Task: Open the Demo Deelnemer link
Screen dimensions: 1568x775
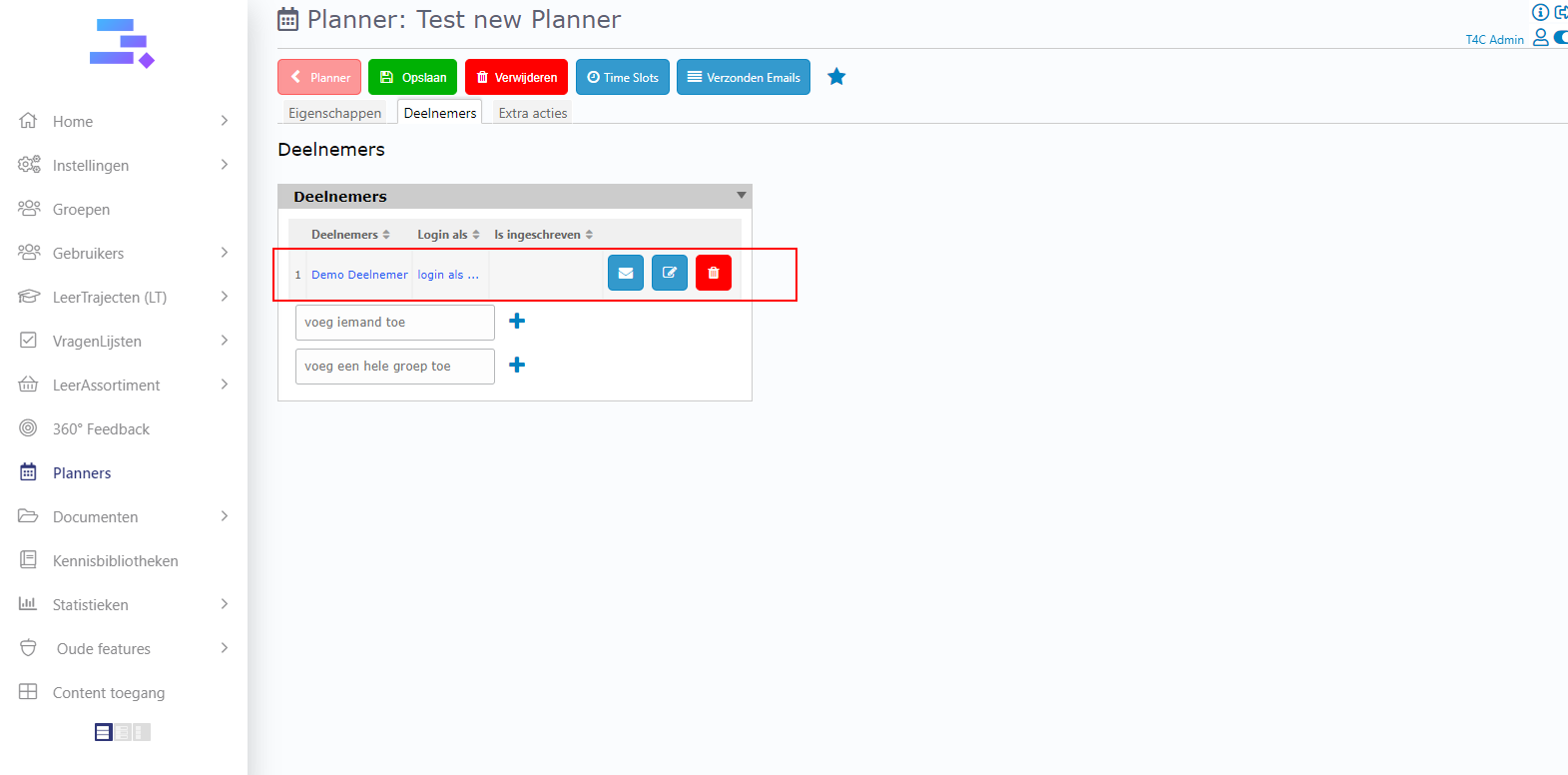Action: pos(359,275)
